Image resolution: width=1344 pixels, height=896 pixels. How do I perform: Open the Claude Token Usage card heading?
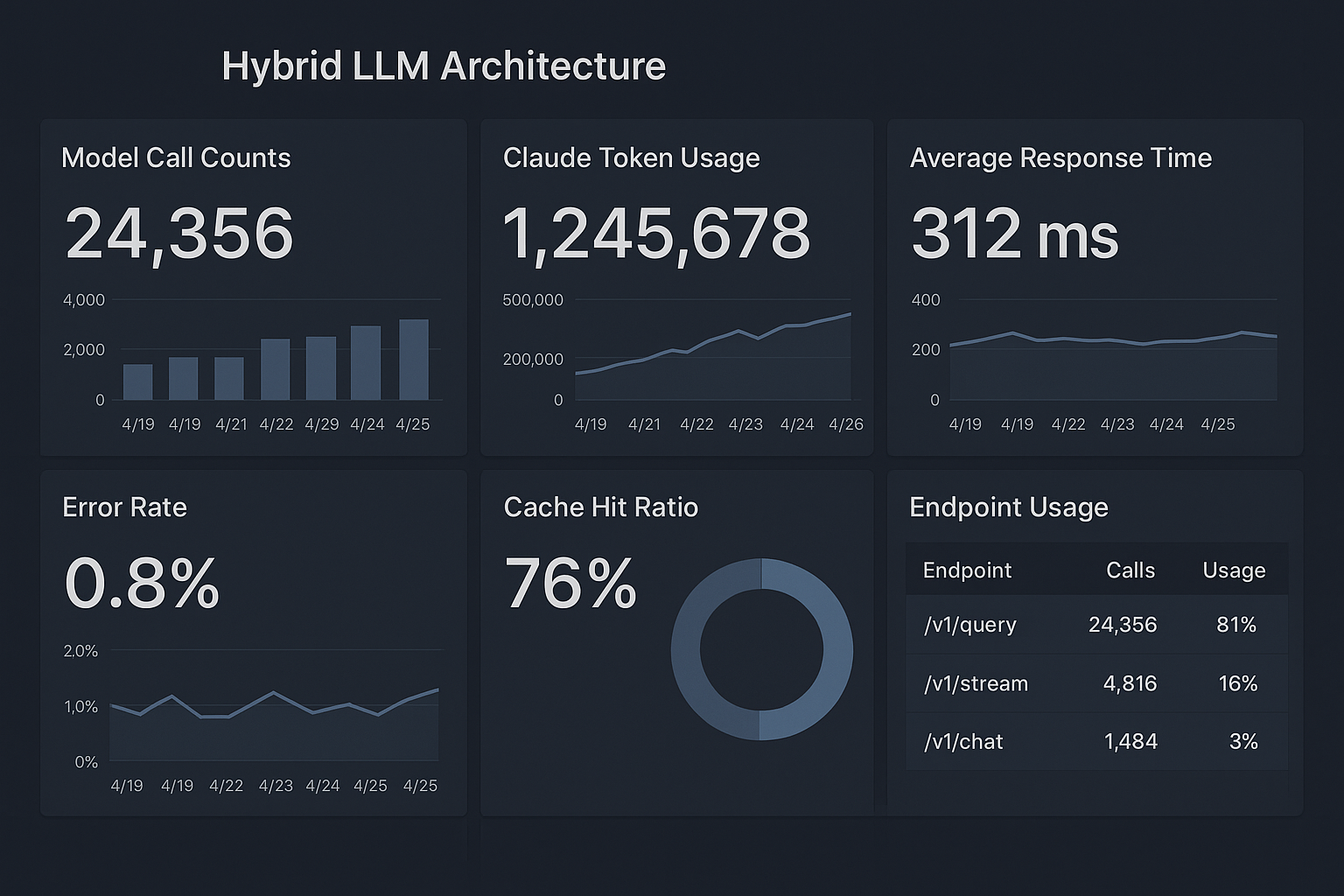coord(631,157)
